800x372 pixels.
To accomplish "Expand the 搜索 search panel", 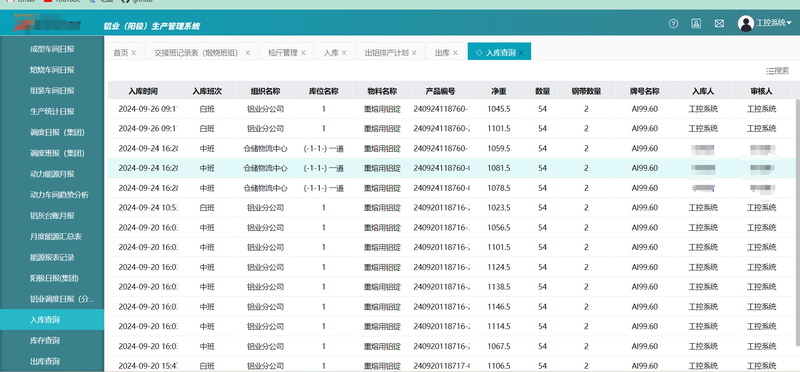I will [x=778, y=71].
